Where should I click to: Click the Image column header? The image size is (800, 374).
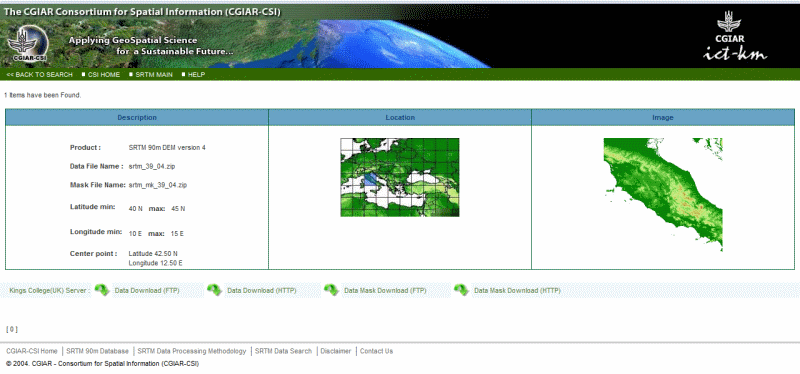663,117
